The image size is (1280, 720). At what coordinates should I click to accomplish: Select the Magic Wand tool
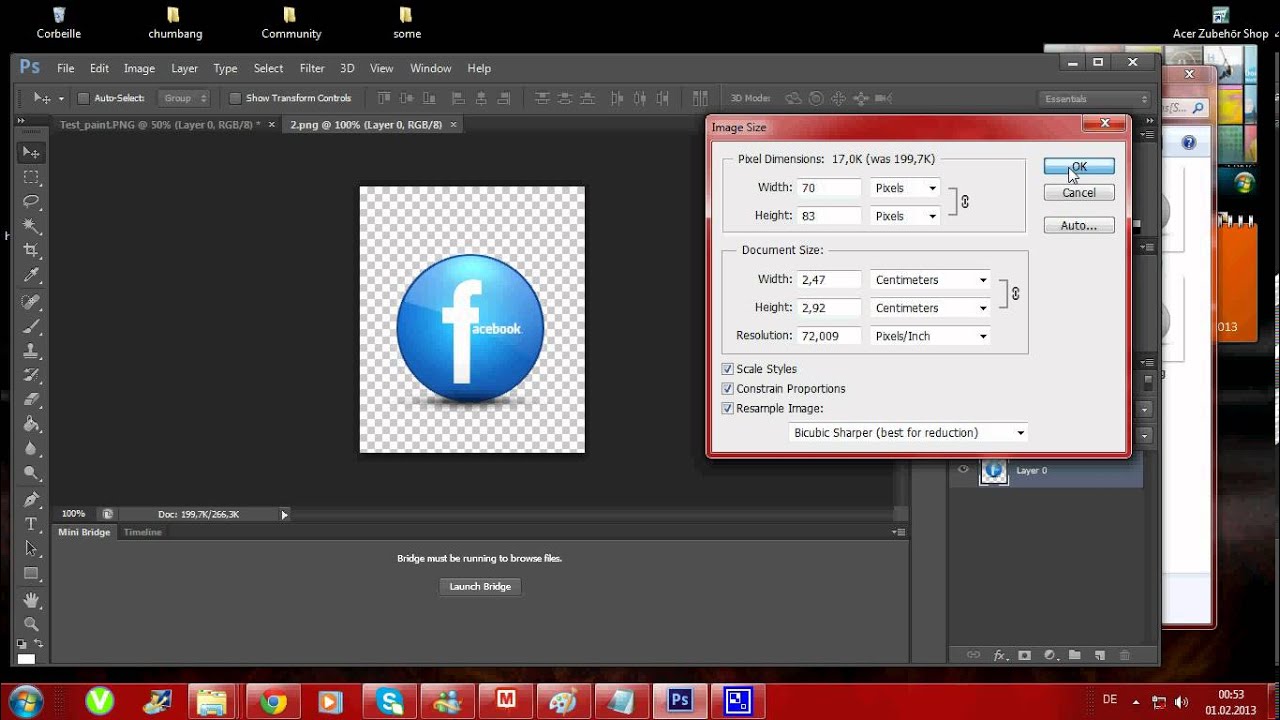31,227
